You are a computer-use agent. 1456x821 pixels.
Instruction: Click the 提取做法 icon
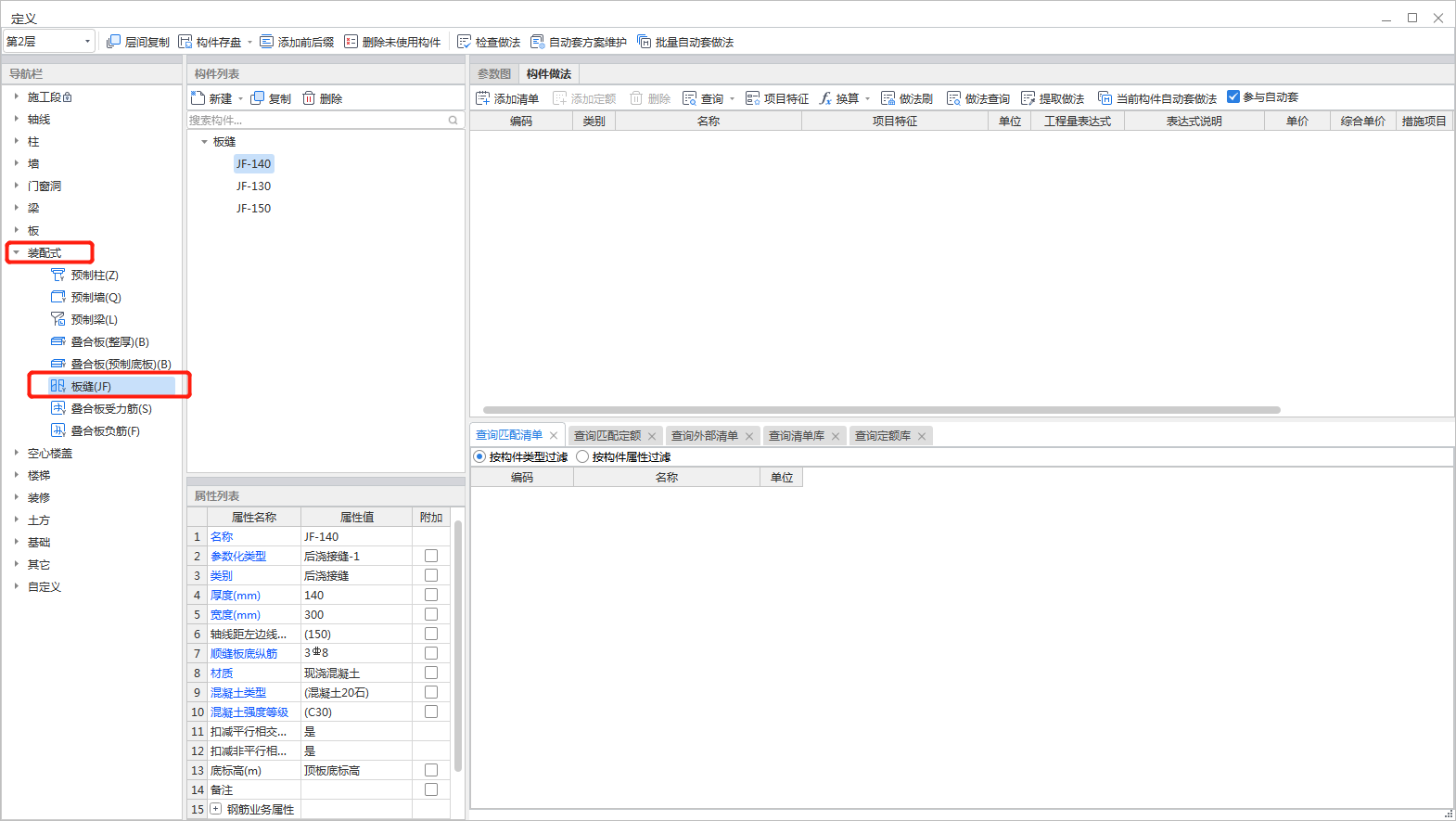pyautogui.click(x=1028, y=98)
